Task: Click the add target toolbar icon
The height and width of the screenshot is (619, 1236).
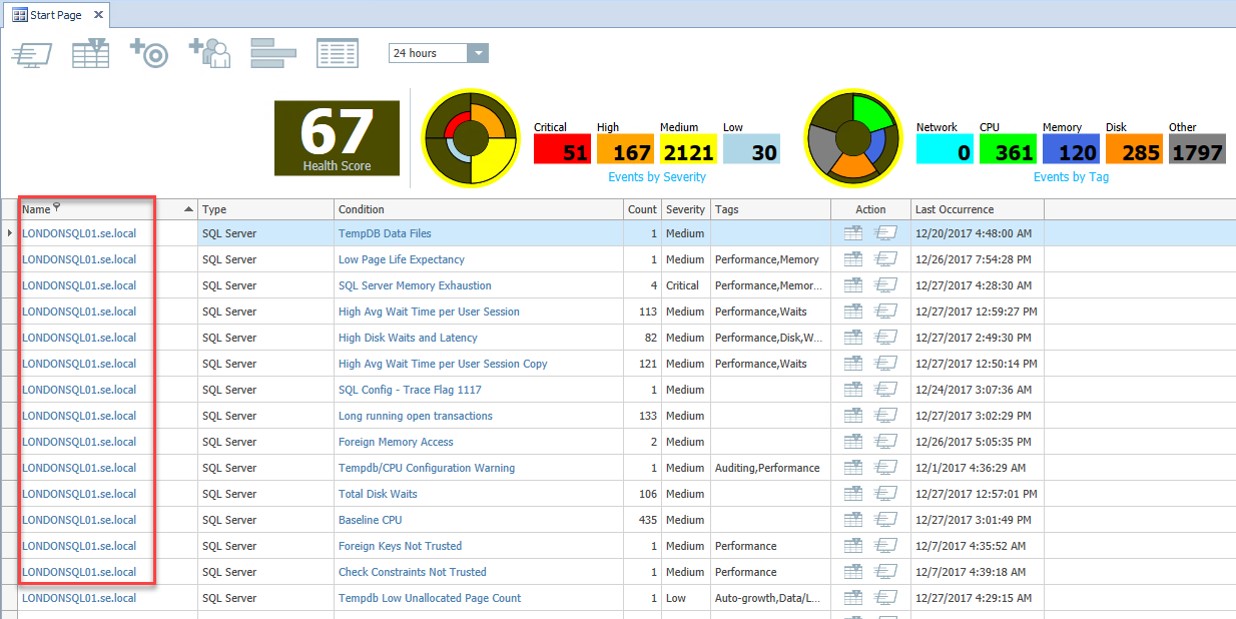Action: [x=149, y=53]
